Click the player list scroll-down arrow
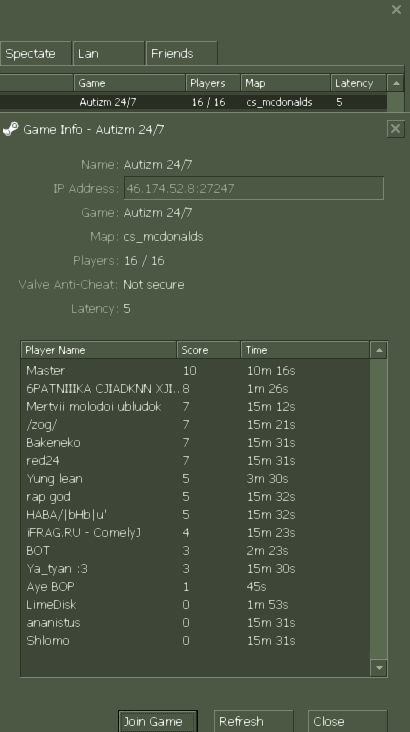Image resolution: width=410 pixels, height=732 pixels. coord(379,668)
